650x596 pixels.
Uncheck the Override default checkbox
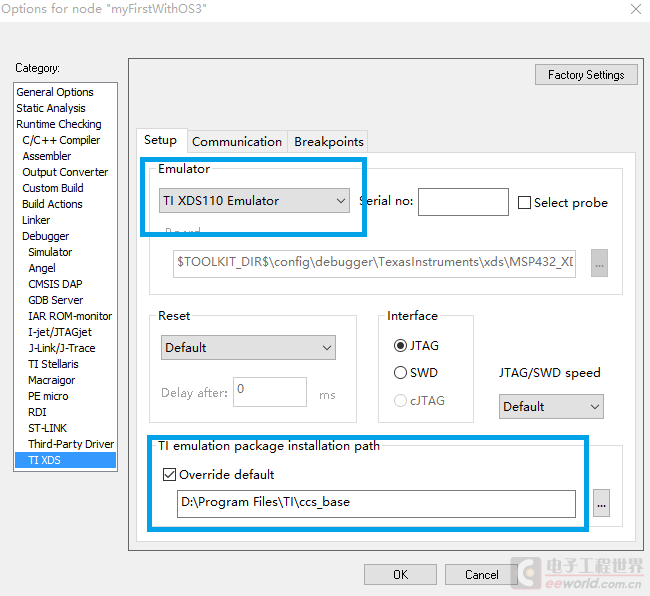point(169,474)
